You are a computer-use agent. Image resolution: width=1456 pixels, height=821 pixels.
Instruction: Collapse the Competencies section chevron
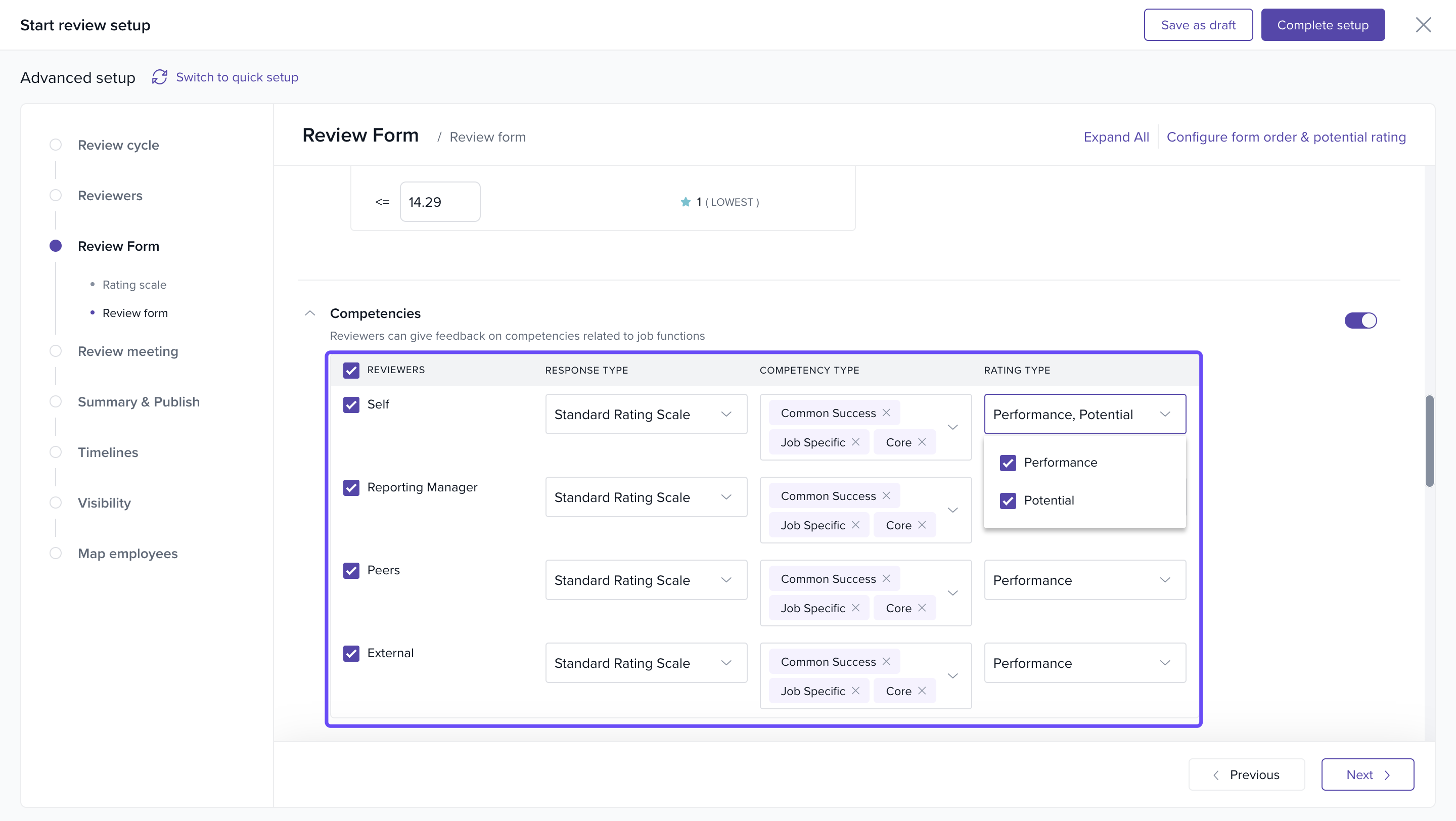click(310, 313)
